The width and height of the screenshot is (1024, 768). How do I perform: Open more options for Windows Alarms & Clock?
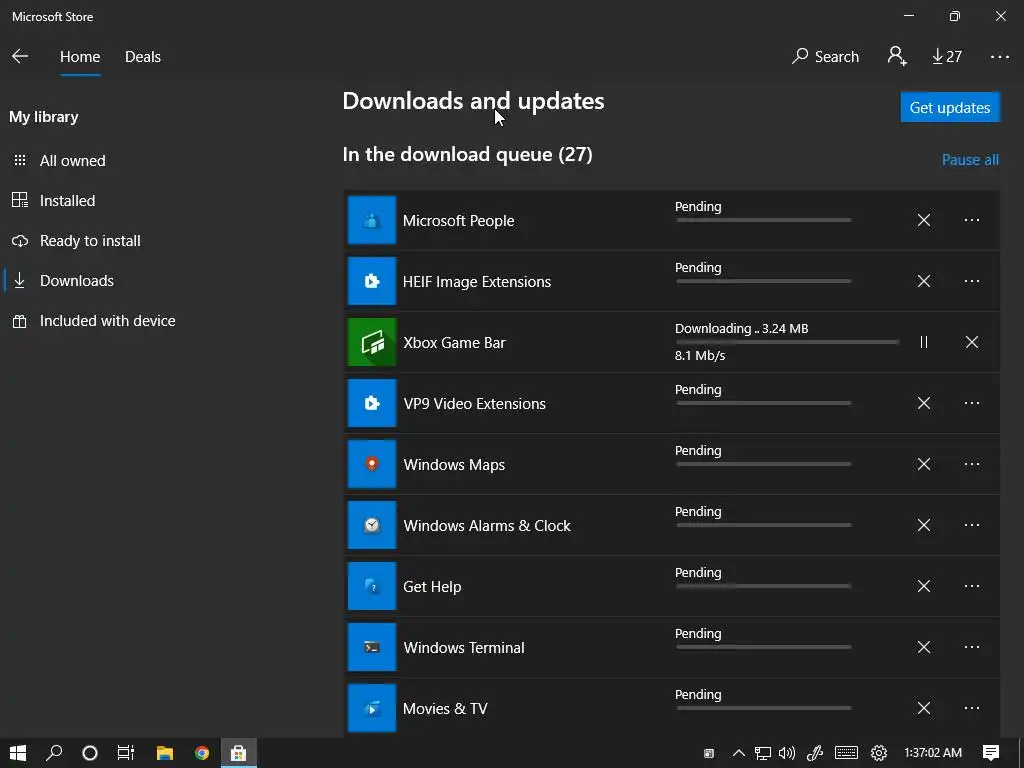tap(972, 525)
